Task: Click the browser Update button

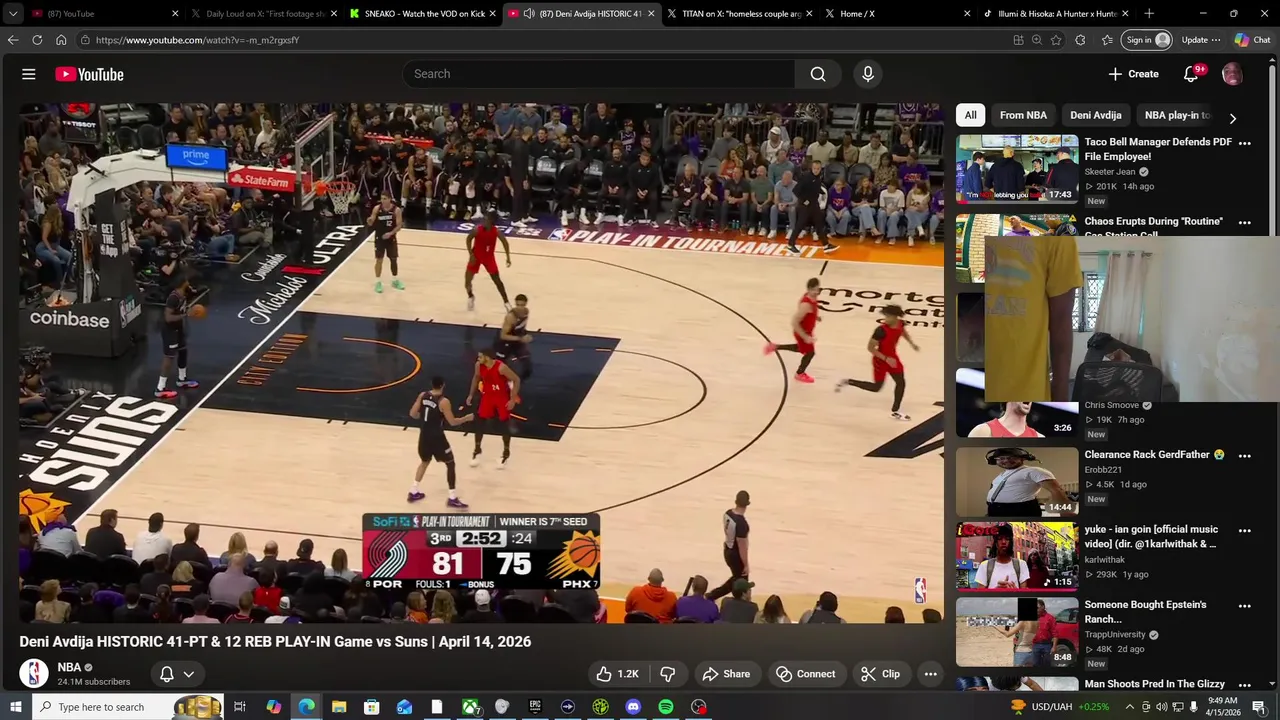Action: pyautogui.click(x=1194, y=40)
